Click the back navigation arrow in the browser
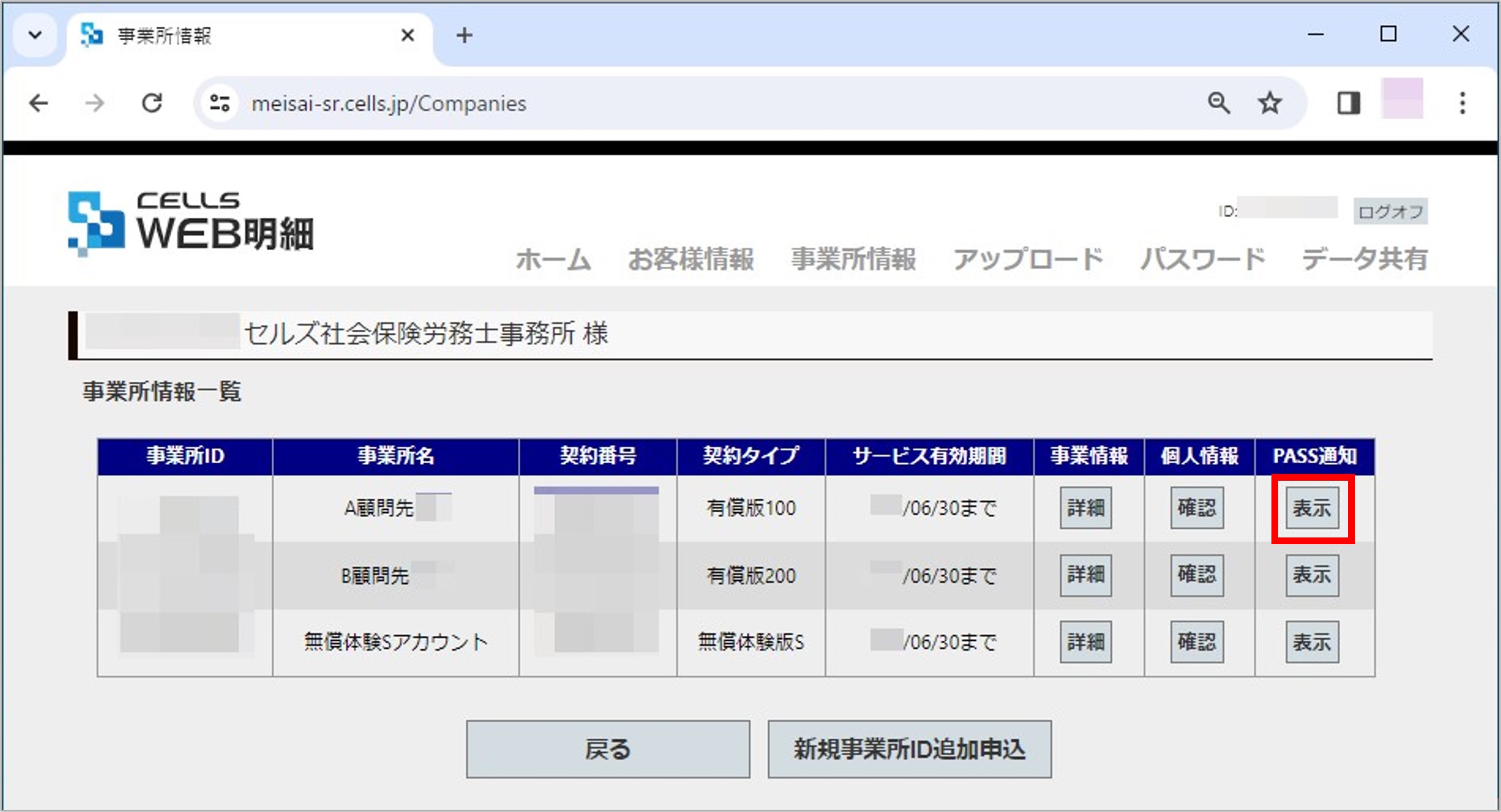1501x812 pixels. 38,104
